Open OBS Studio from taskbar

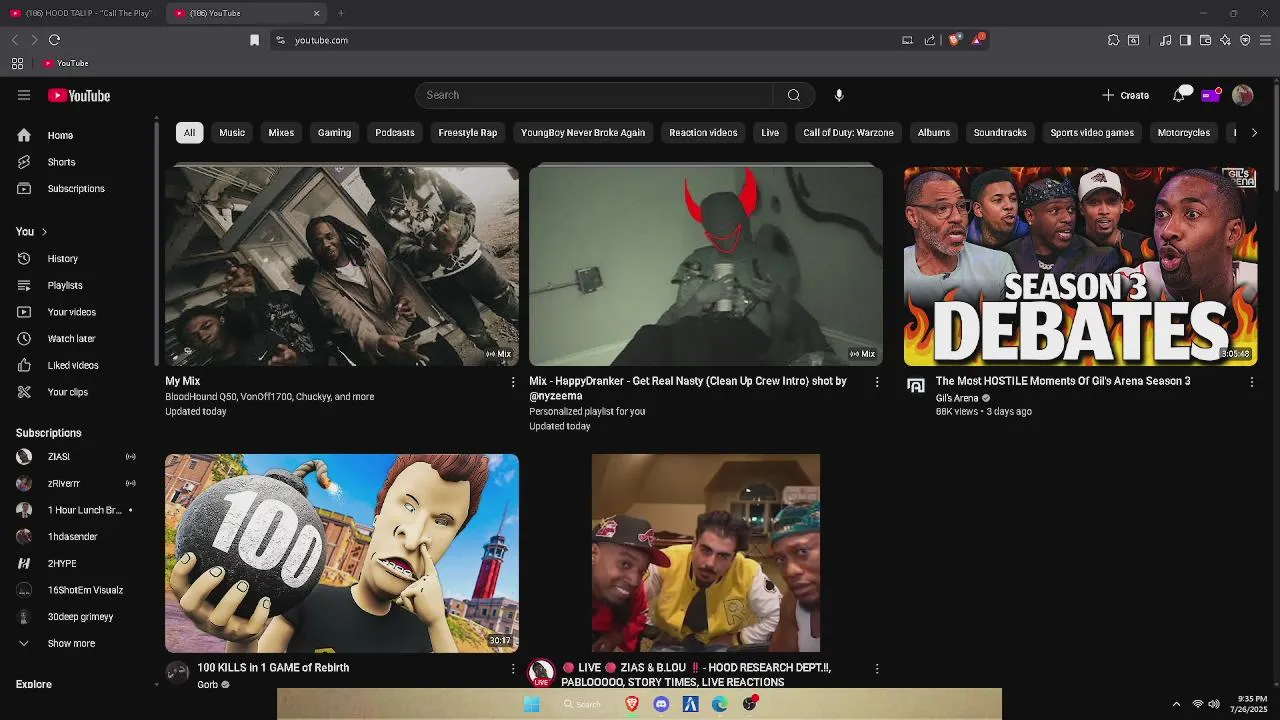coord(749,704)
